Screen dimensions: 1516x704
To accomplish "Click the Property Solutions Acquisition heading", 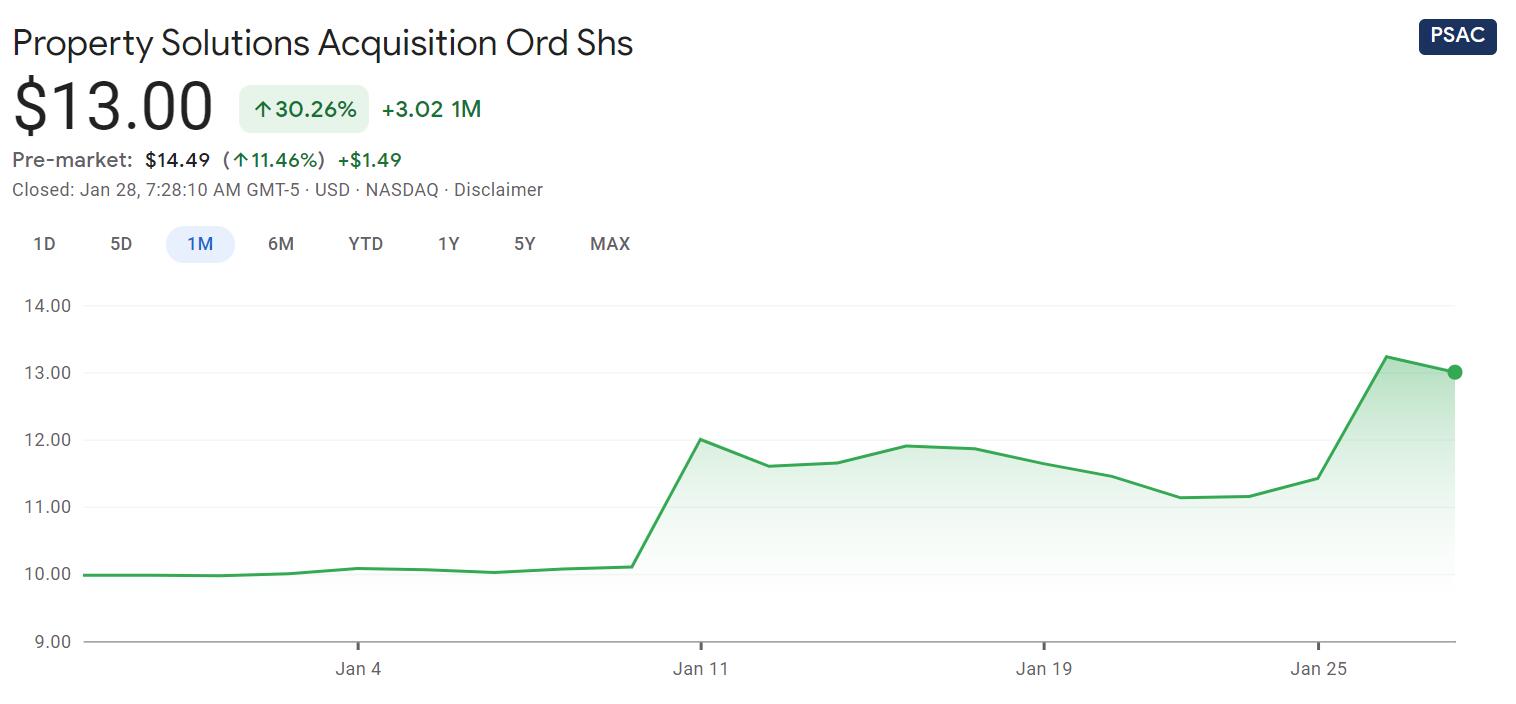I will 322,43.
